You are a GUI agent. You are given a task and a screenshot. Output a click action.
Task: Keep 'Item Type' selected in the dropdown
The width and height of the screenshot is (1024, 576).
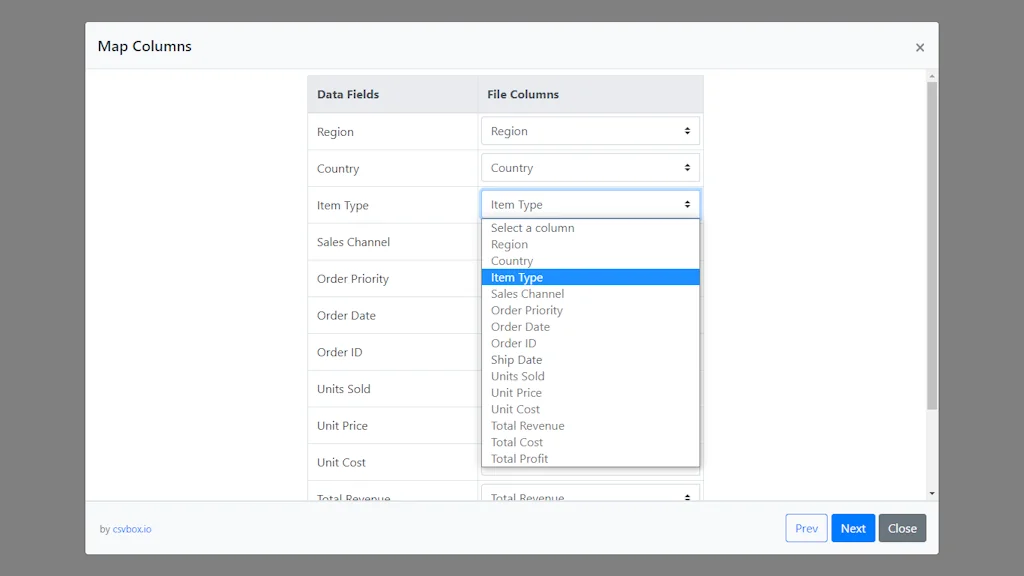[518, 277]
